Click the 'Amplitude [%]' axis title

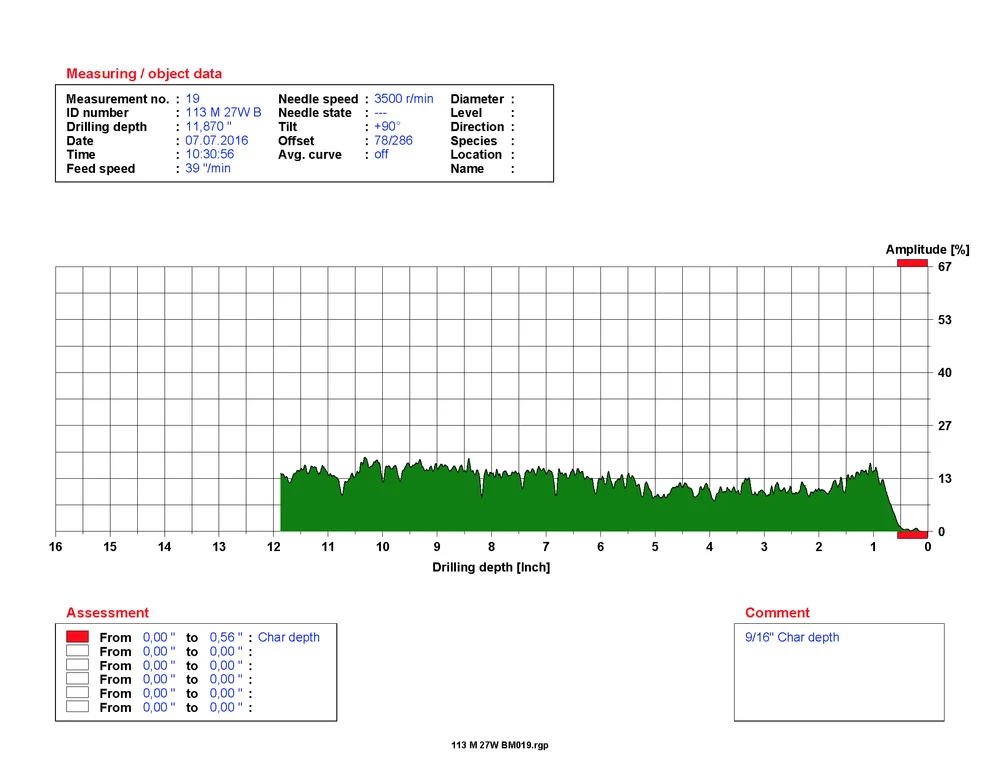[927, 249]
